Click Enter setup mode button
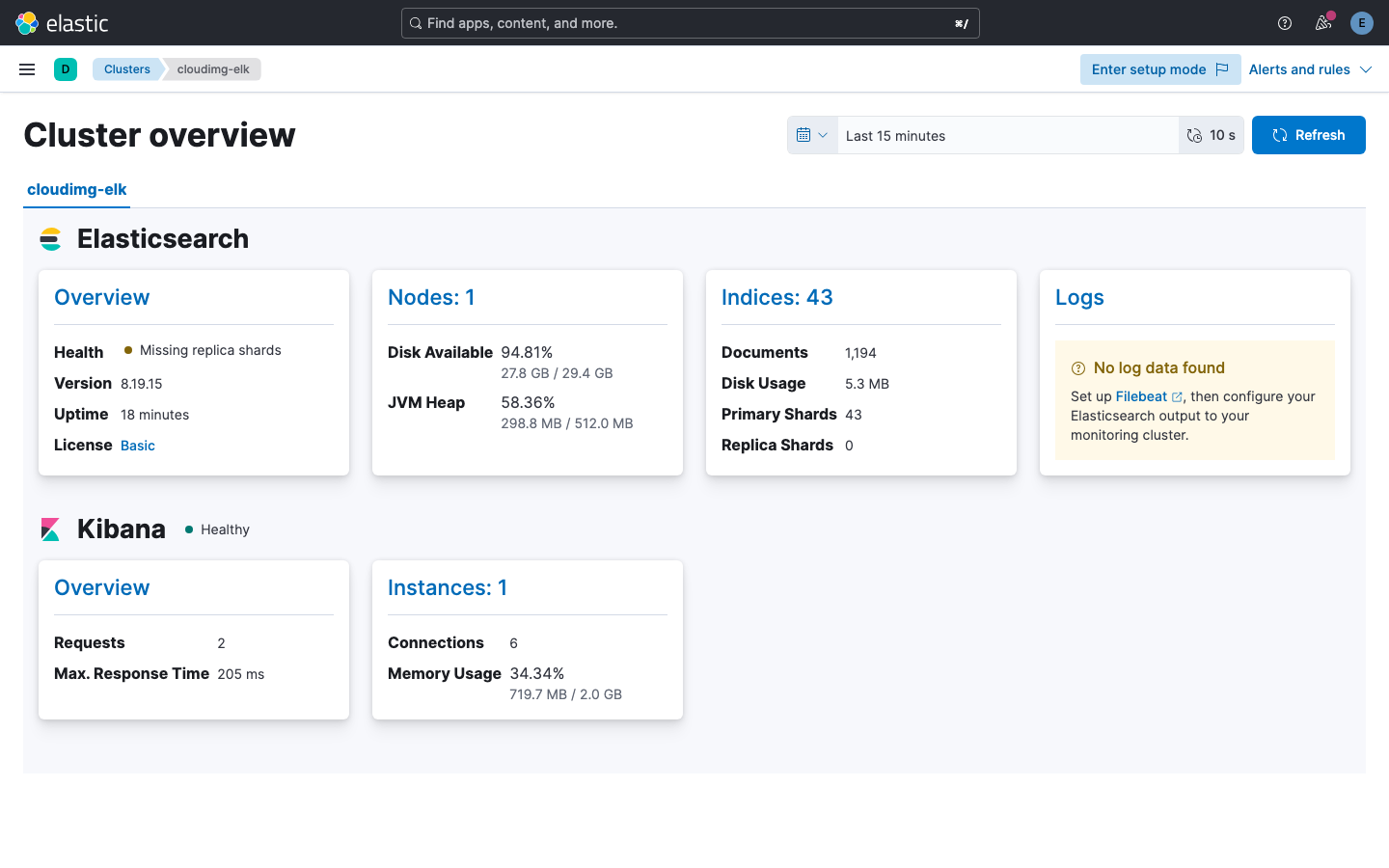The image size is (1389, 868). (x=1160, y=69)
